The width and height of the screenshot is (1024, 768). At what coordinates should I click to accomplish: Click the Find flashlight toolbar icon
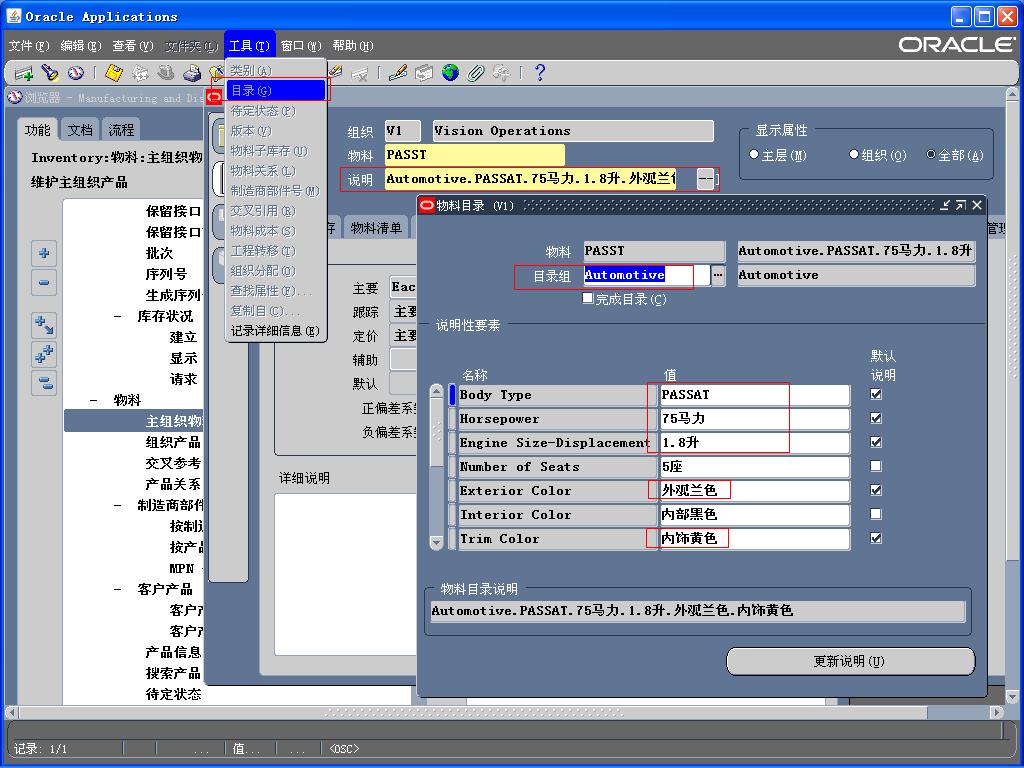[50, 72]
